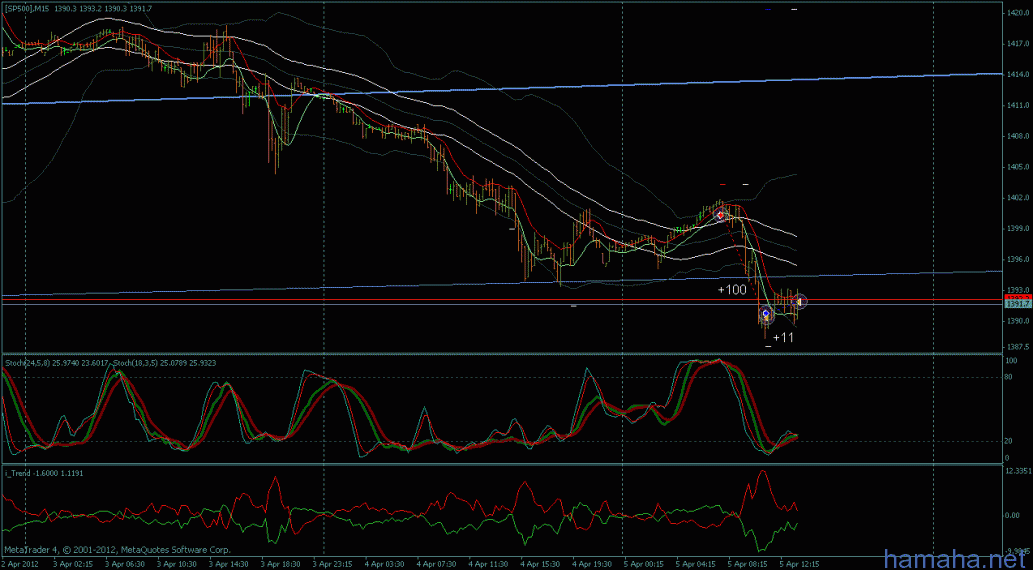Select the red diamond sell marker near 1400
The height and width of the screenshot is (570, 1033).
click(x=720, y=215)
